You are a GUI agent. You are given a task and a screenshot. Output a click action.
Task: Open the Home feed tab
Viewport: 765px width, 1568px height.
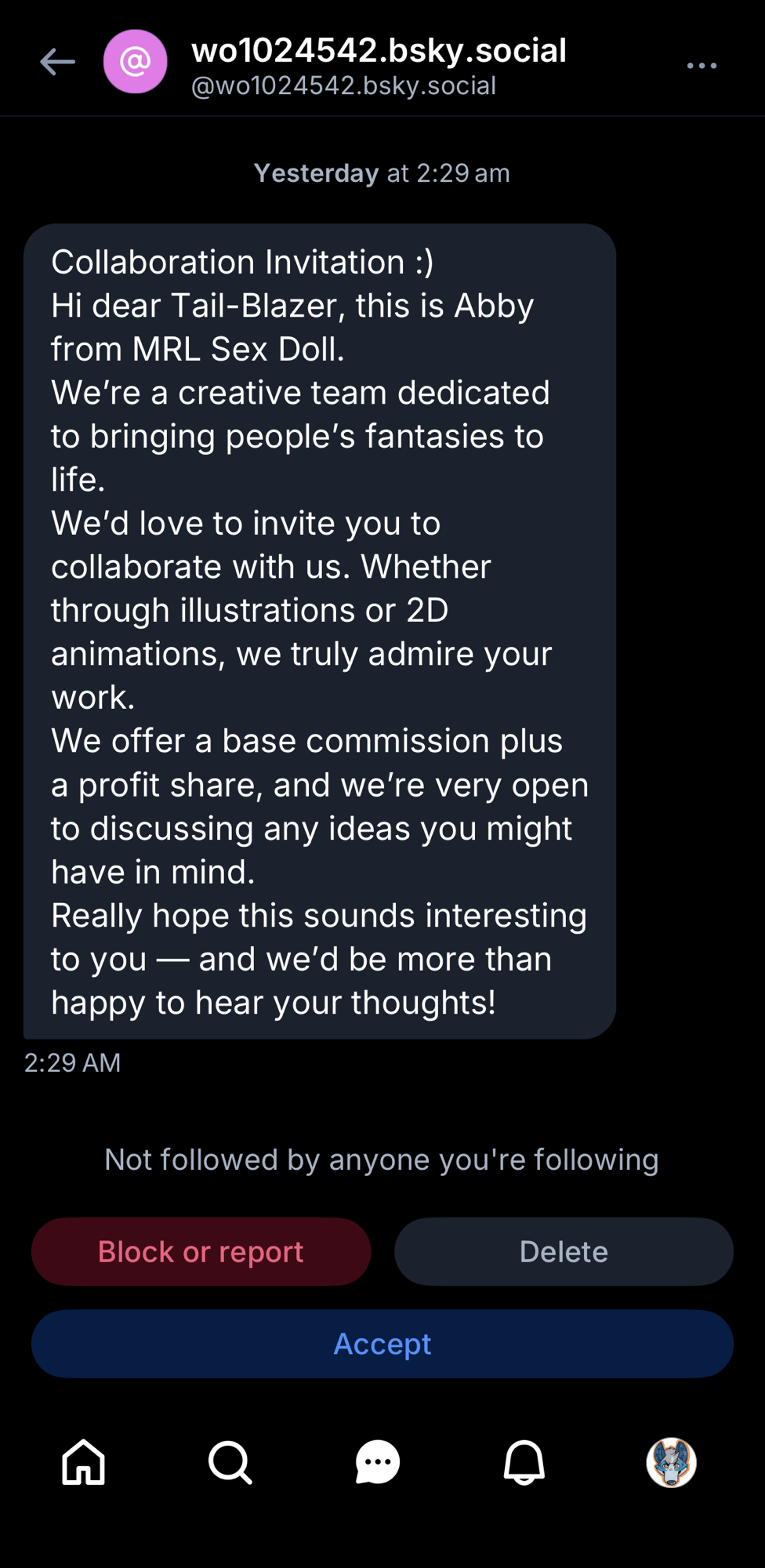click(83, 1462)
